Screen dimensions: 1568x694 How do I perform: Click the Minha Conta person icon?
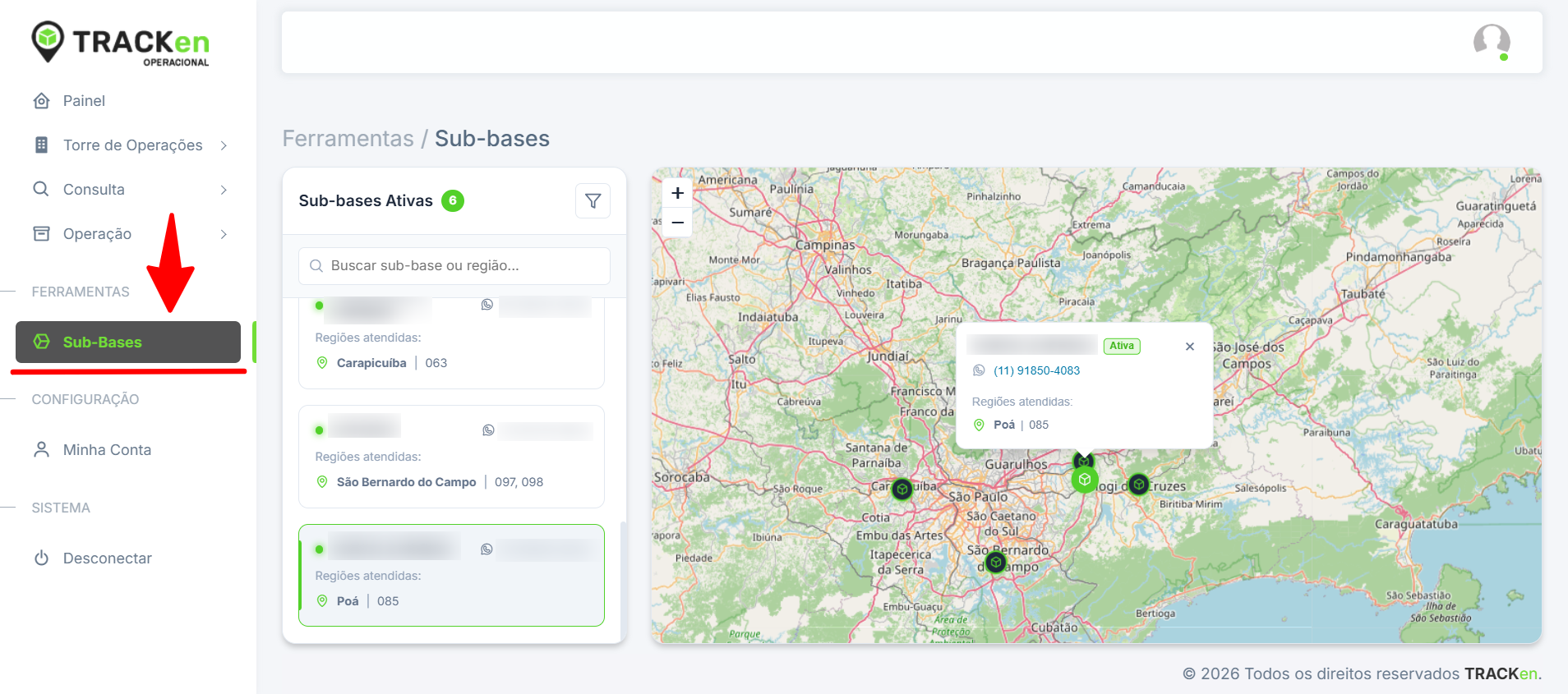(41, 449)
